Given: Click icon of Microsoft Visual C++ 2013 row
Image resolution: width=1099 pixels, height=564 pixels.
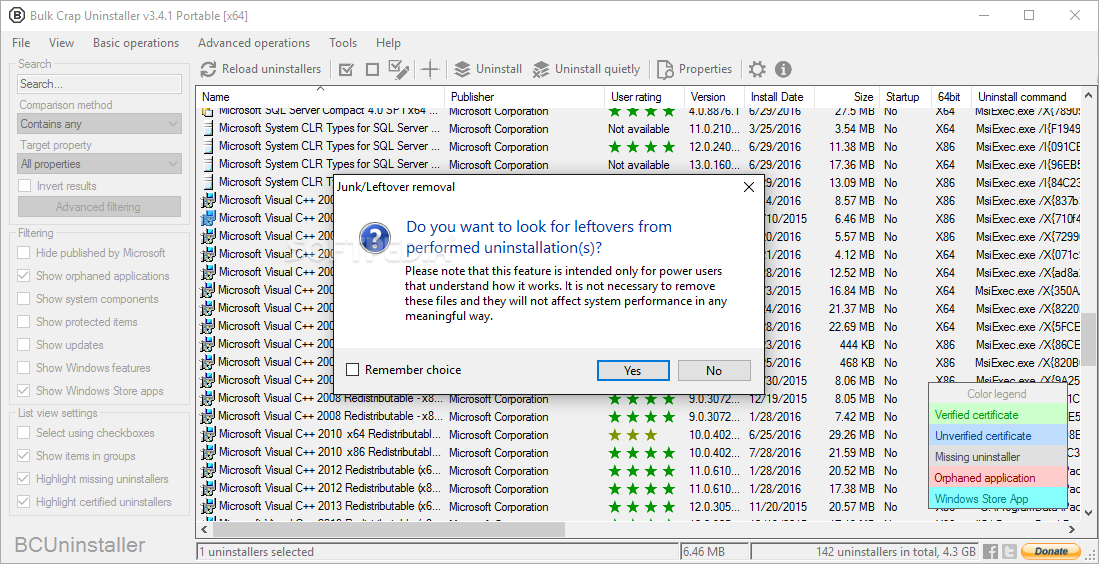Looking at the screenshot, I should pos(207,506).
